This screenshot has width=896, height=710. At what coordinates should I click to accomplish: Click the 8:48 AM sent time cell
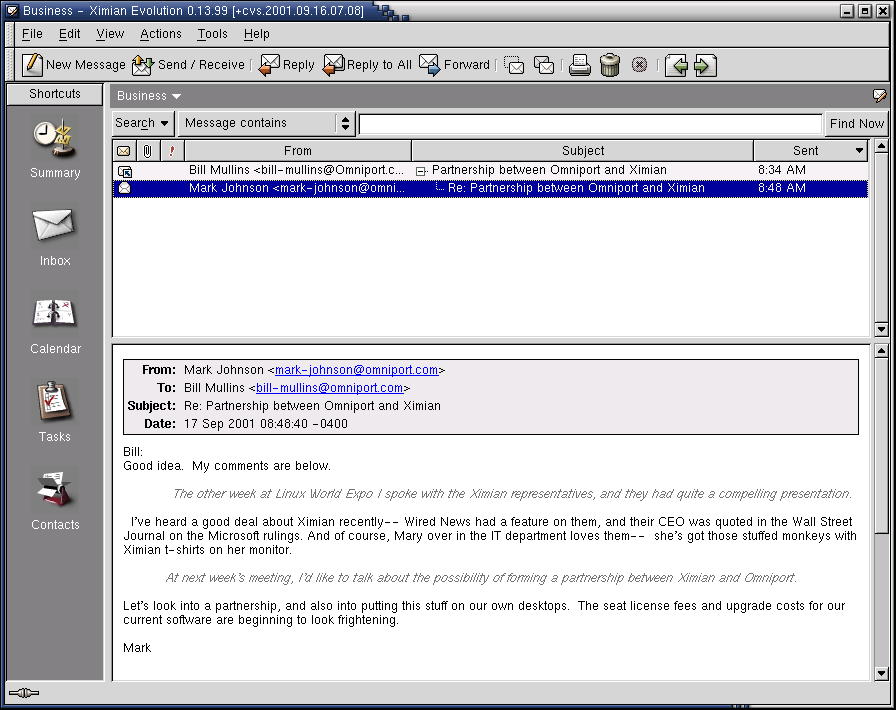click(x=781, y=188)
